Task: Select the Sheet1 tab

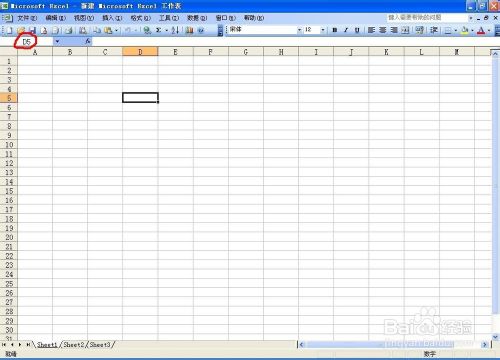Action: pos(47,345)
